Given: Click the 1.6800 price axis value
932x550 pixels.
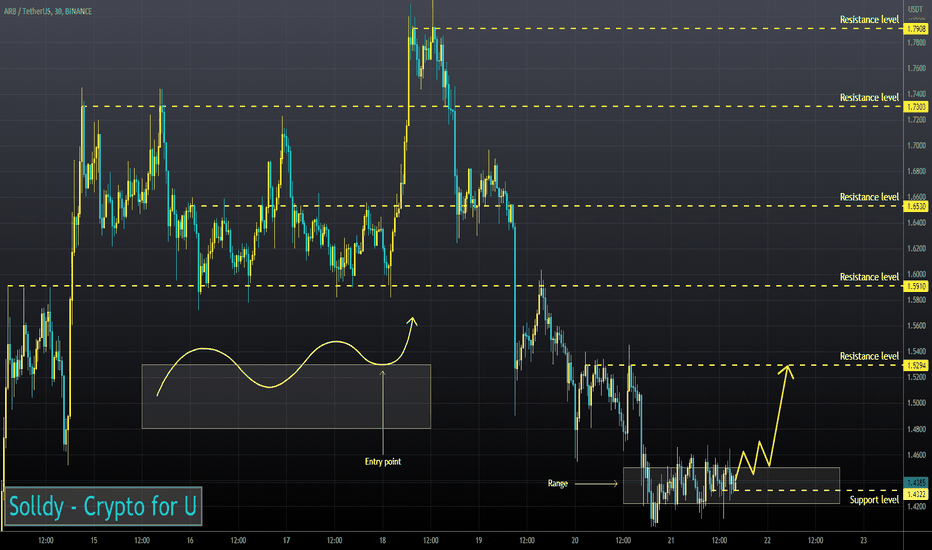Looking at the screenshot, I should tap(917, 171).
